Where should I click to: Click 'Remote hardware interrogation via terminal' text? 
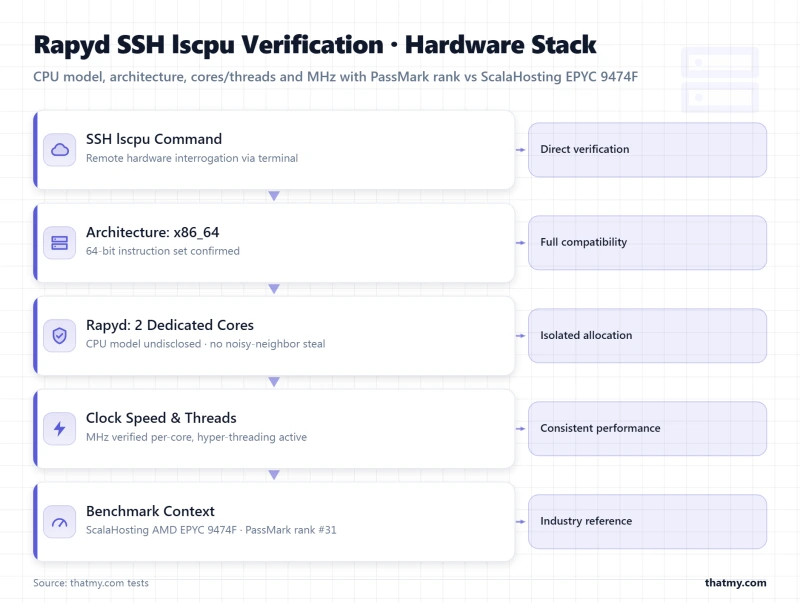(192, 158)
